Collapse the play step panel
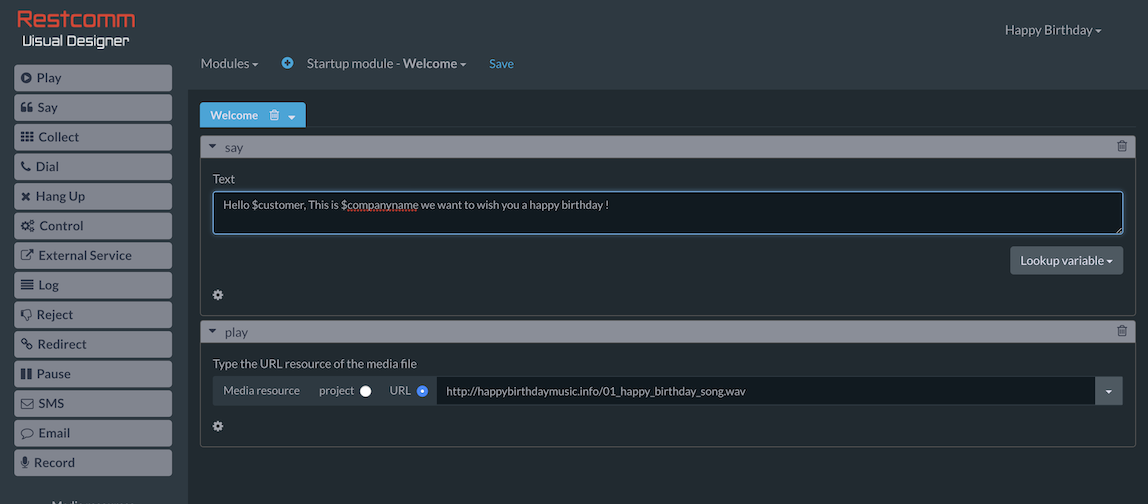The image size is (1148, 504). (x=213, y=332)
